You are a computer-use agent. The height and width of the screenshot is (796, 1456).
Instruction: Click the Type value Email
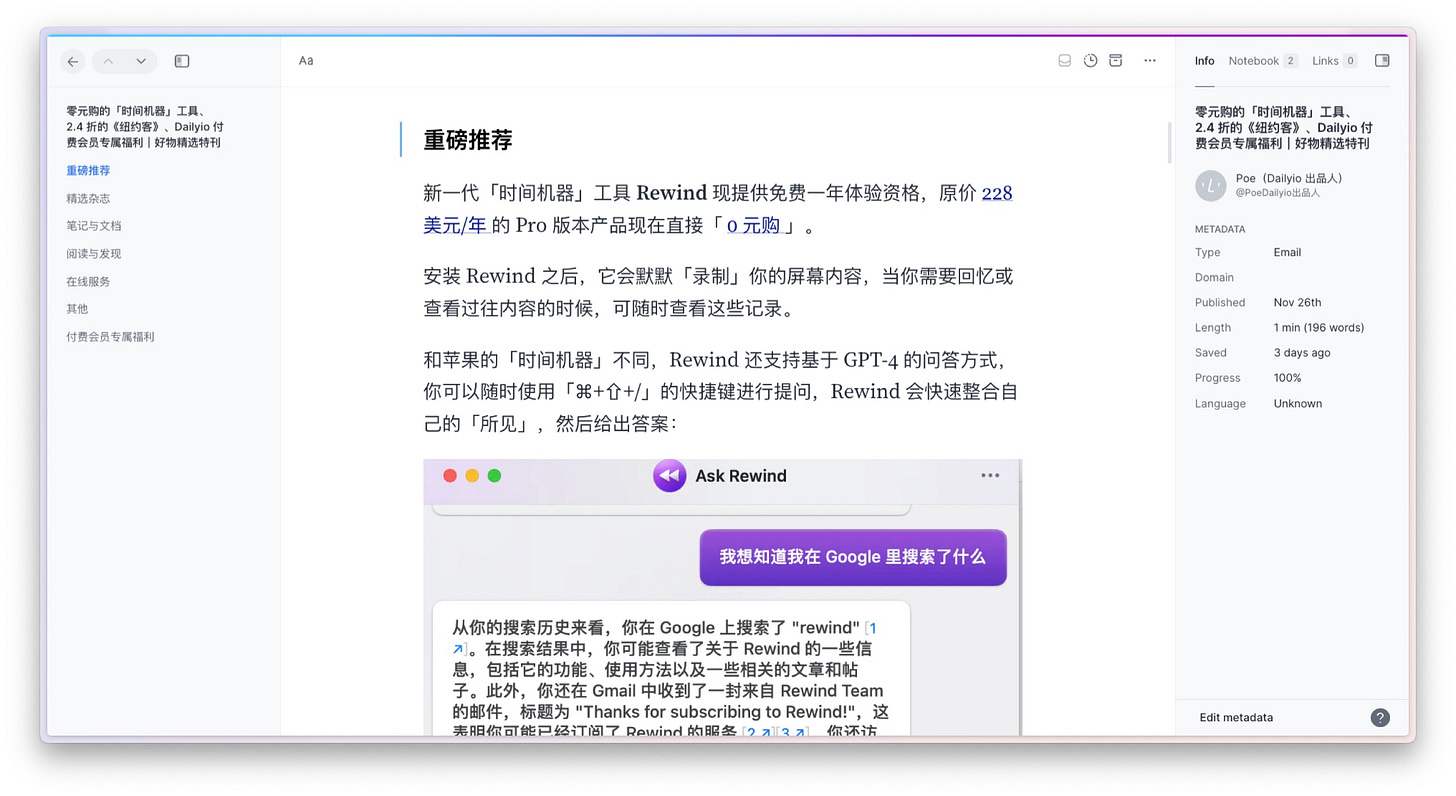1287,252
